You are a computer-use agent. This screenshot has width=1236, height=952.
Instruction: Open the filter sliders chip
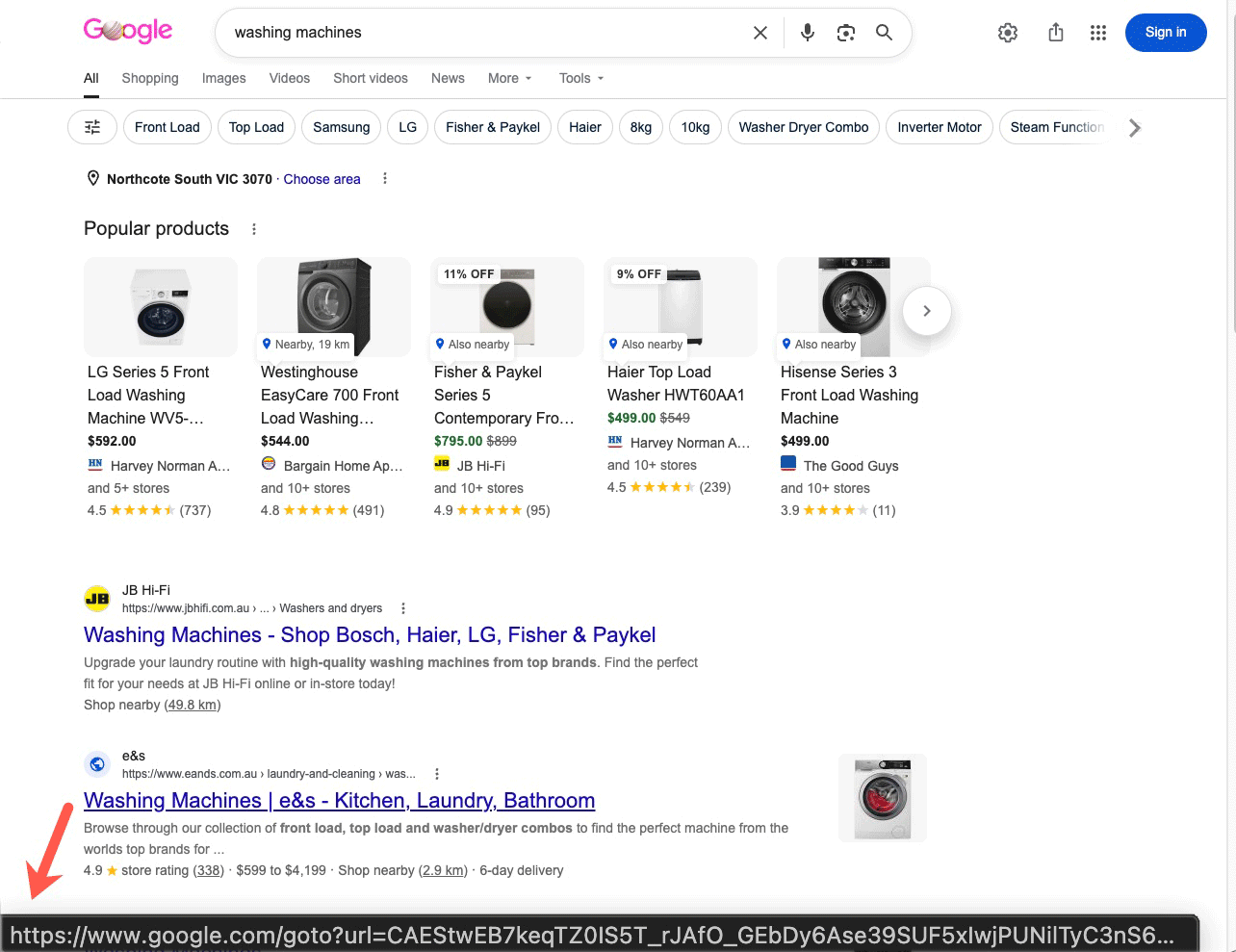[x=92, y=127]
